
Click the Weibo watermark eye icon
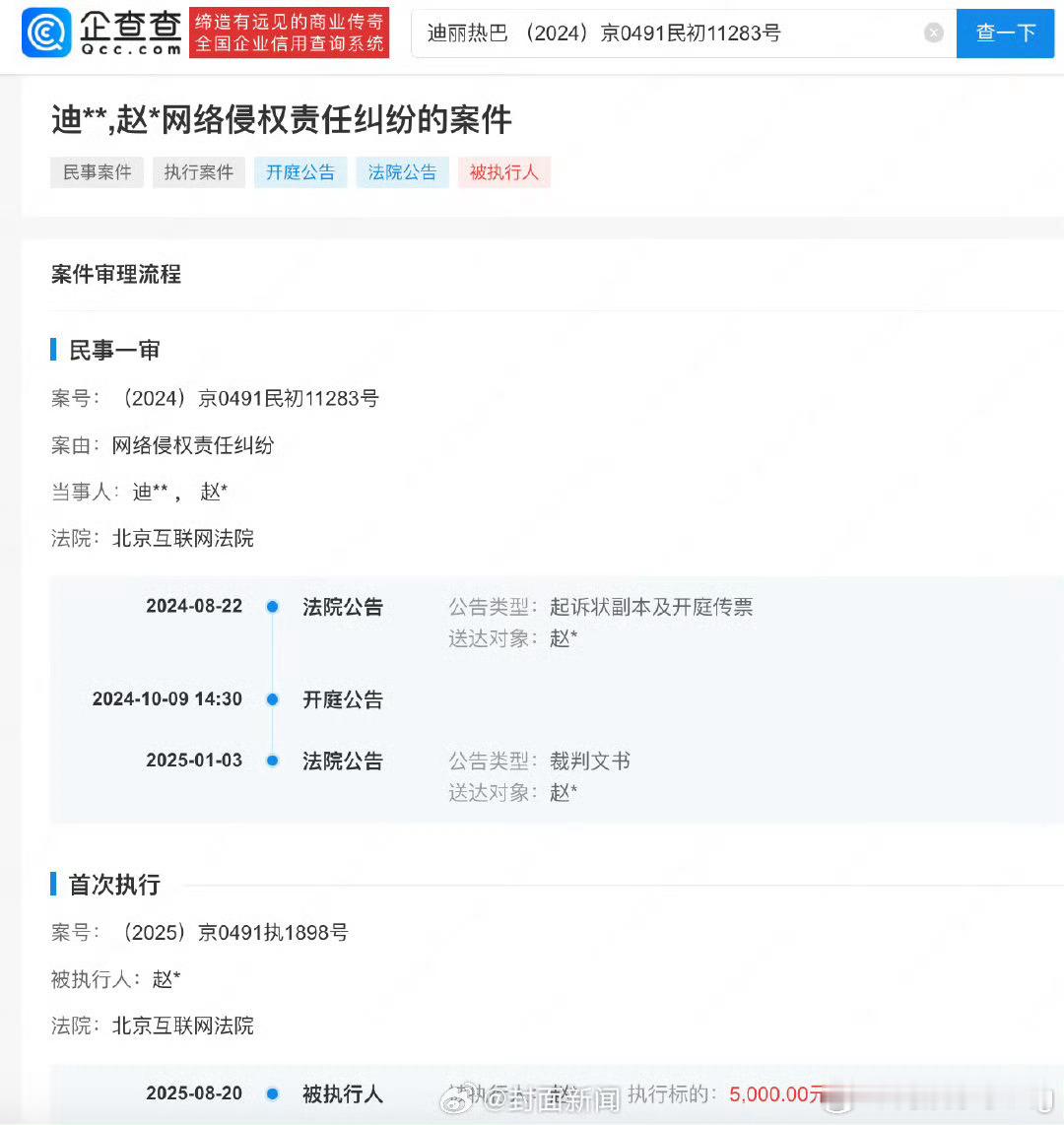(x=454, y=1097)
